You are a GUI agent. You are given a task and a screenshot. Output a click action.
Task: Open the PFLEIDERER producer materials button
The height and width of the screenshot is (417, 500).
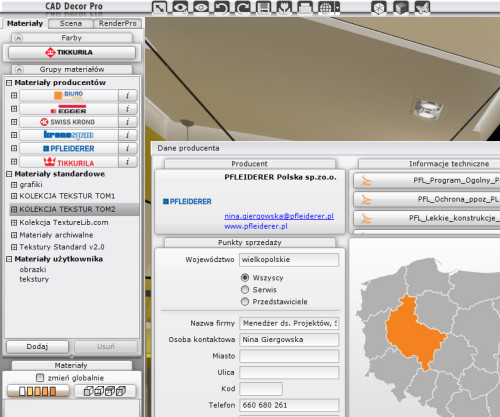(x=69, y=148)
